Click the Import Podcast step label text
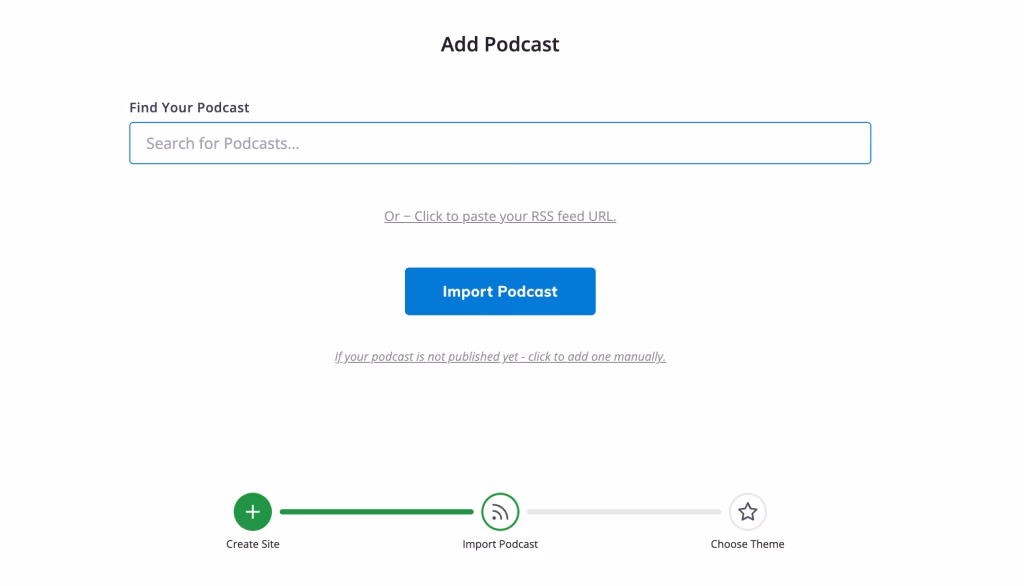The width and height of the screenshot is (1024, 586). click(500, 544)
